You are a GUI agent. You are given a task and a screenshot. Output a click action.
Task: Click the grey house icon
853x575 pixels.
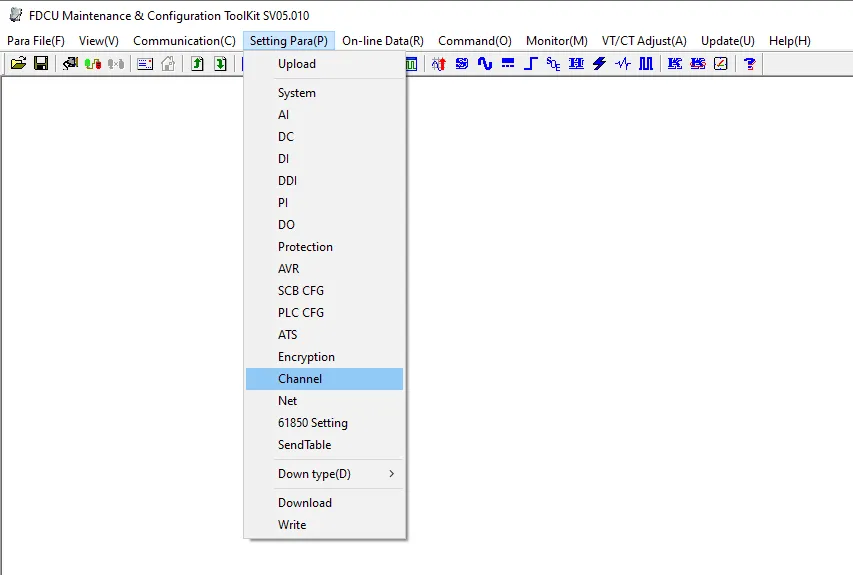[x=168, y=64]
